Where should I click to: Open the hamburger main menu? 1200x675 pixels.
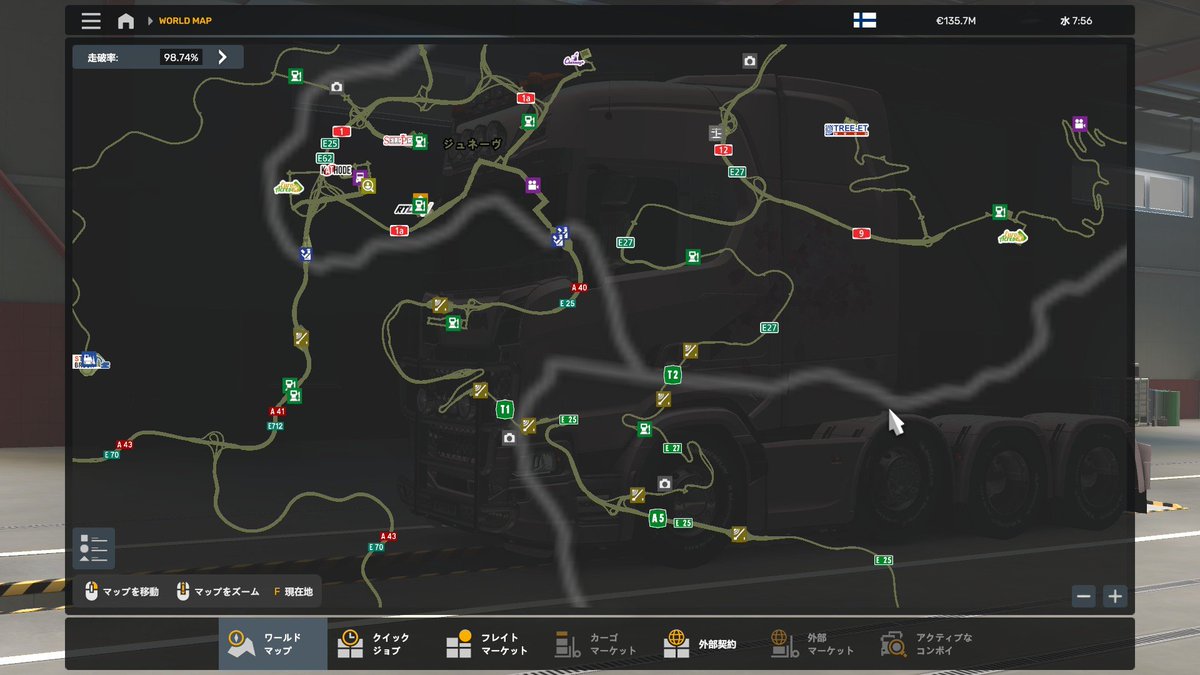pos(91,20)
